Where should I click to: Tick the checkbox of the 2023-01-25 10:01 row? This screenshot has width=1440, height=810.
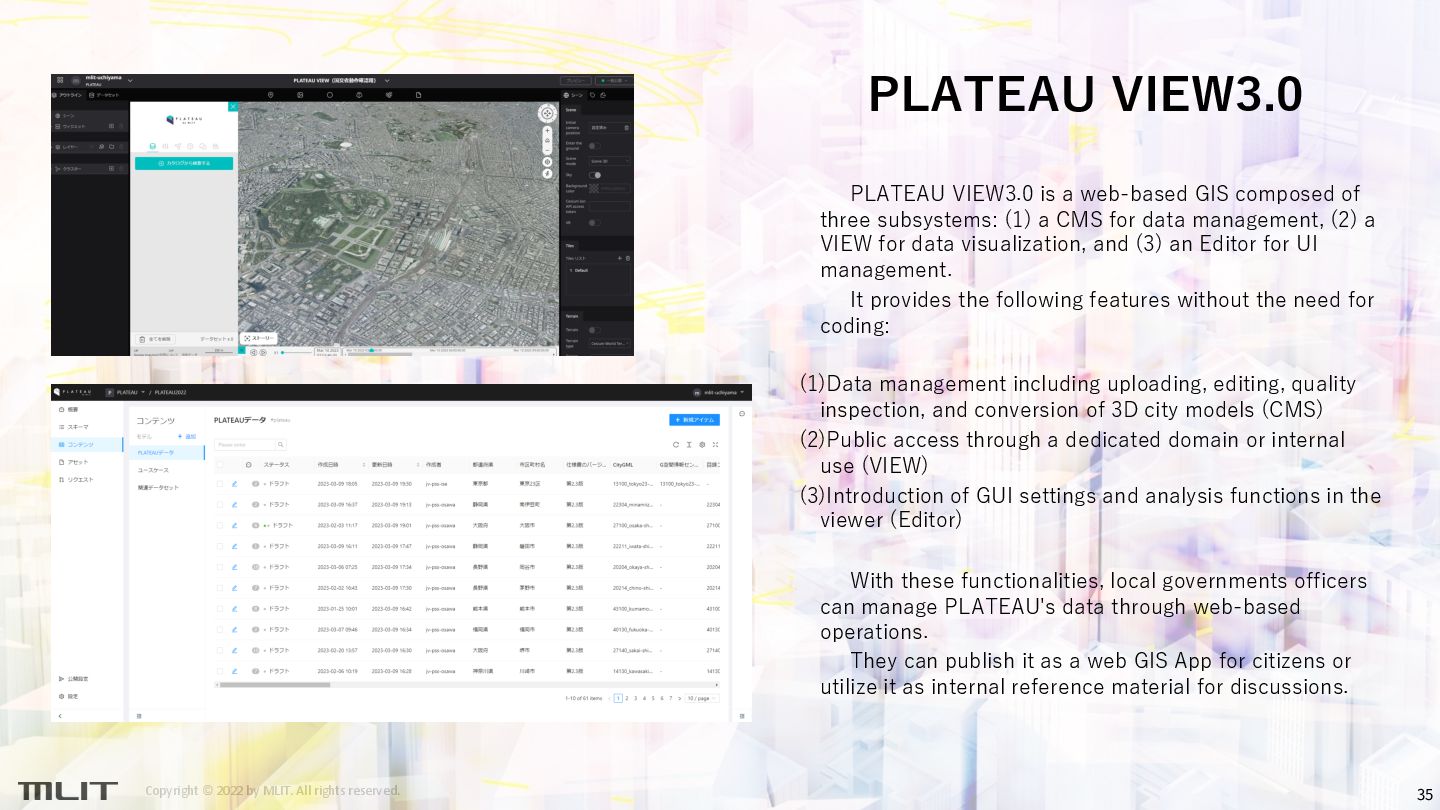(220, 608)
